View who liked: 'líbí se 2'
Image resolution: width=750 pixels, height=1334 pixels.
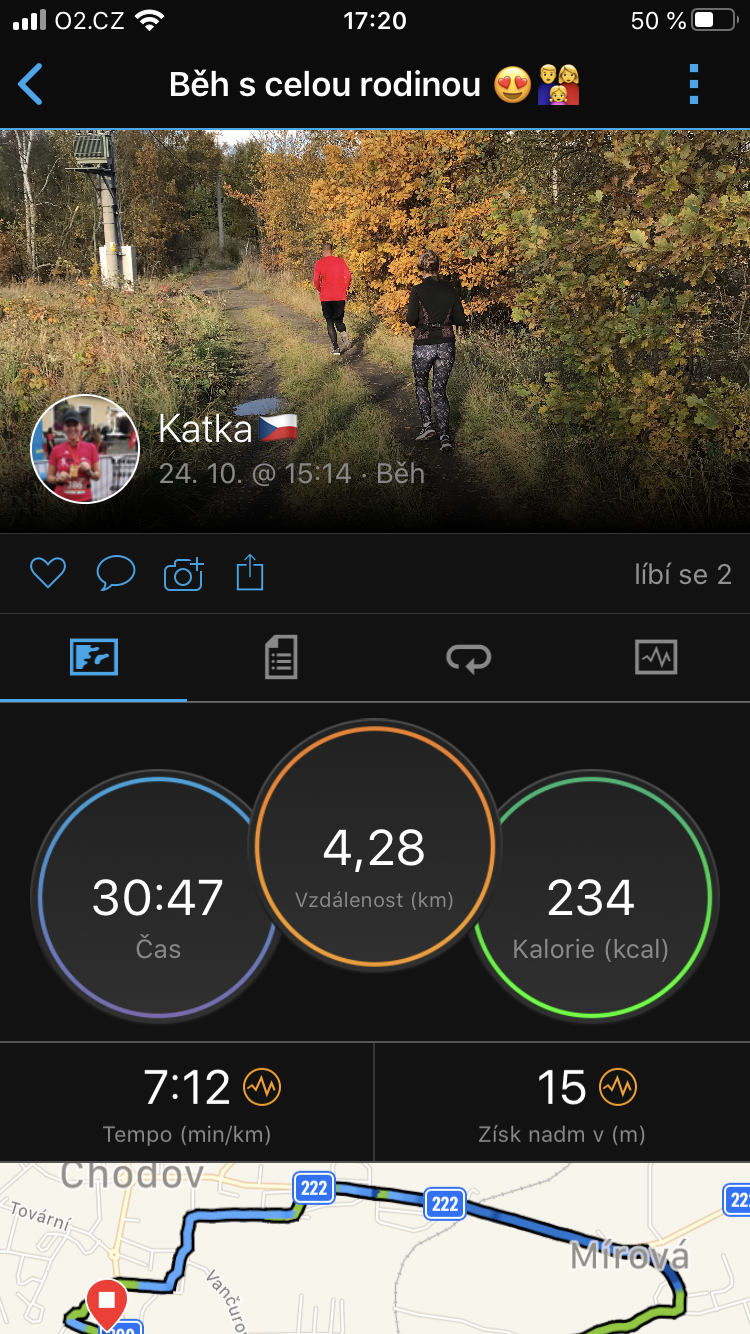pos(683,574)
